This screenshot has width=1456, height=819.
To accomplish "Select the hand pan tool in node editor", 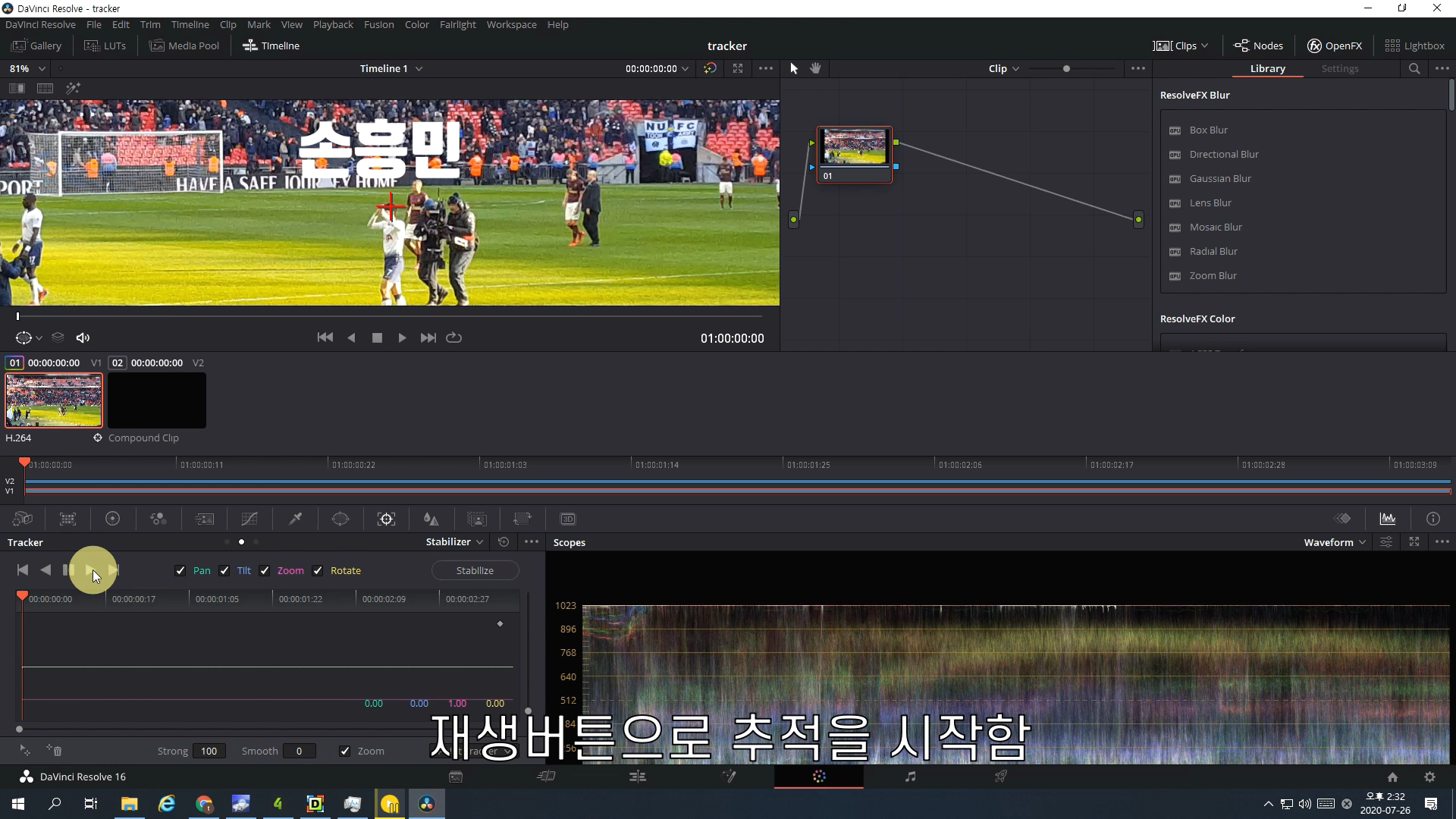I will pyautogui.click(x=815, y=68).
